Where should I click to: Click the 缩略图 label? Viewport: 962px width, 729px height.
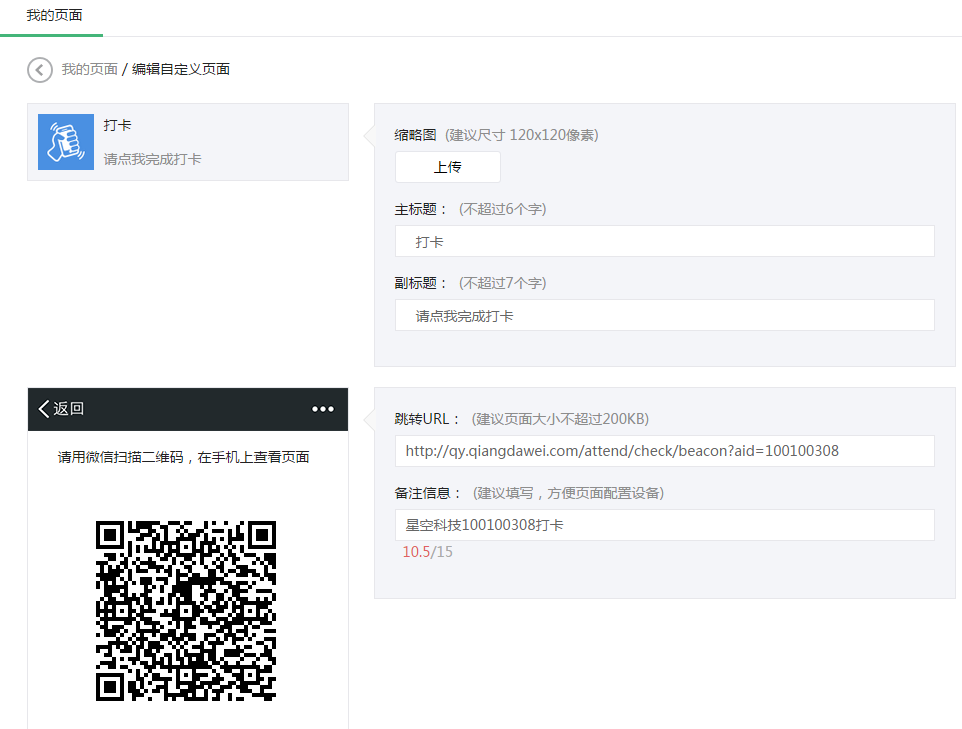click(x=415, y=135)
